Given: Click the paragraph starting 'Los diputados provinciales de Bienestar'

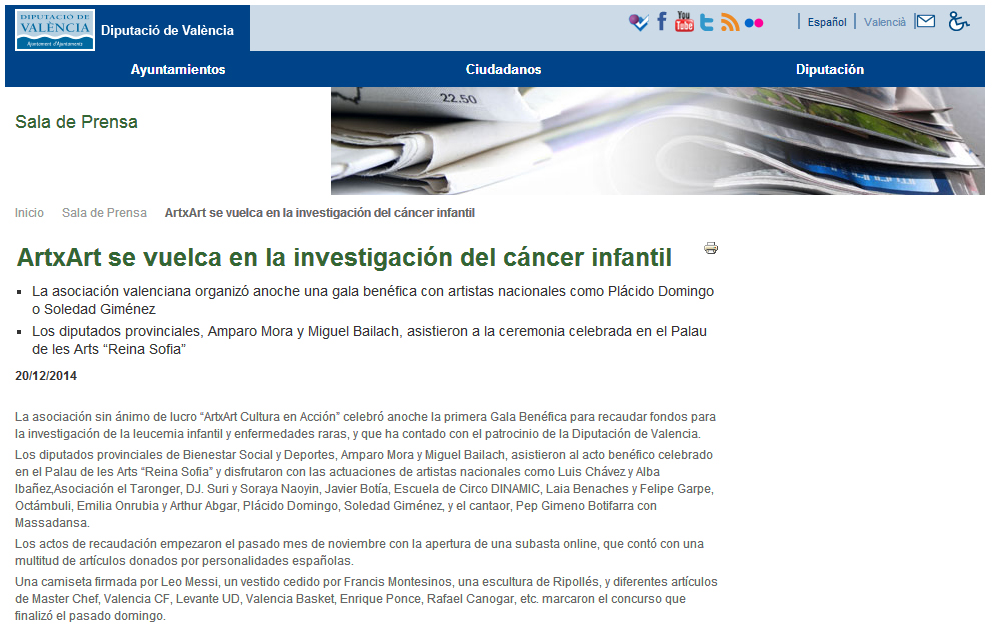Looking at the screenshot, I should [364, 488].
